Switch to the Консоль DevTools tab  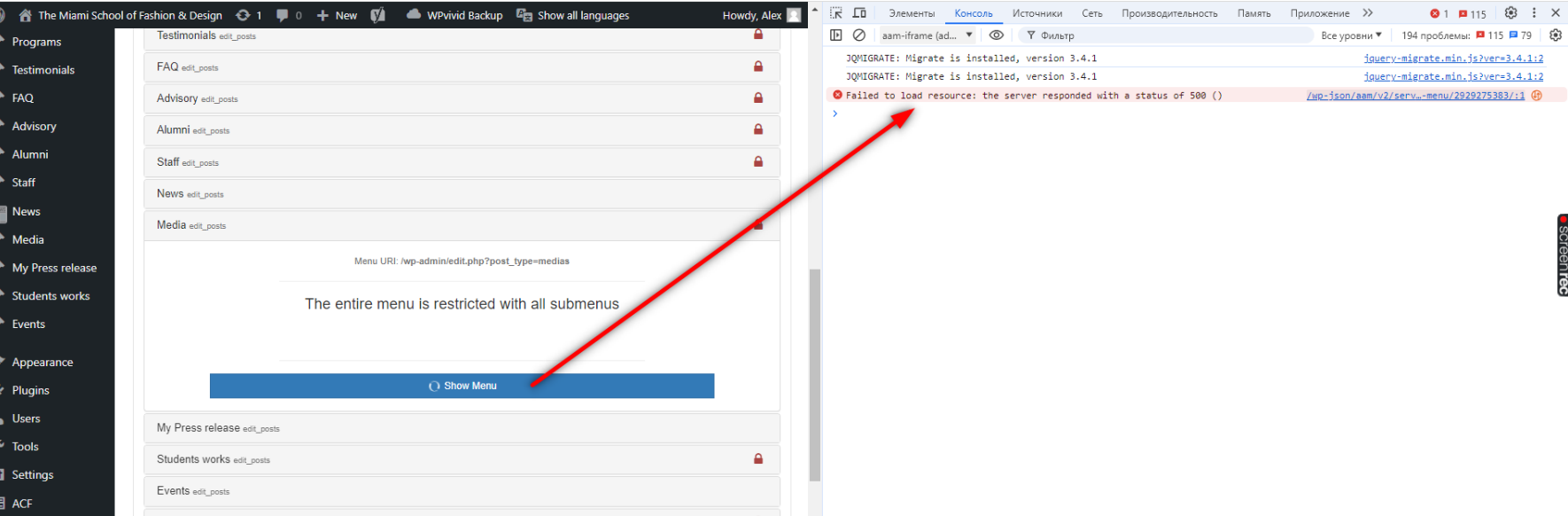974,13
